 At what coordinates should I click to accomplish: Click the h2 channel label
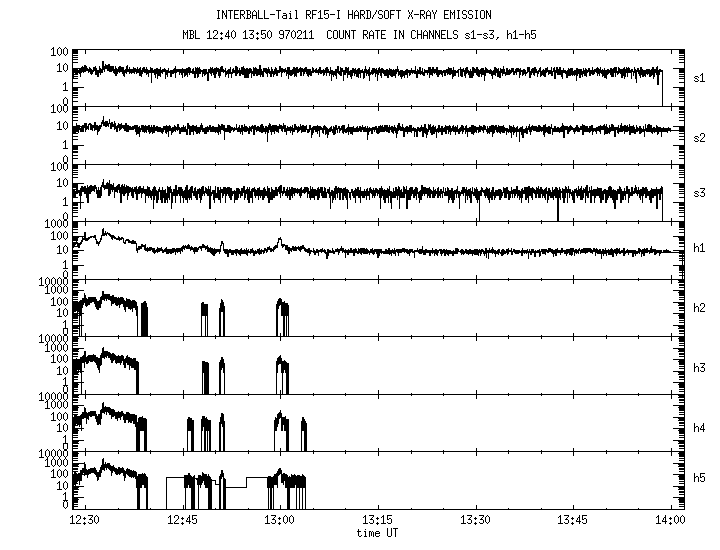(x=700, y=309)
